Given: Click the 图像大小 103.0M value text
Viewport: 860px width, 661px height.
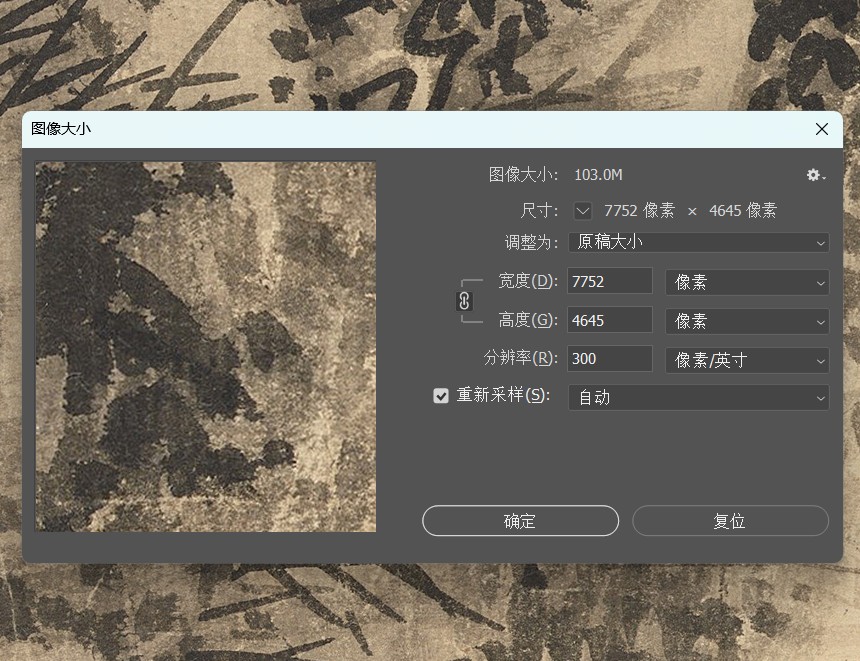Looking at the screenshot, I should 598,175.
